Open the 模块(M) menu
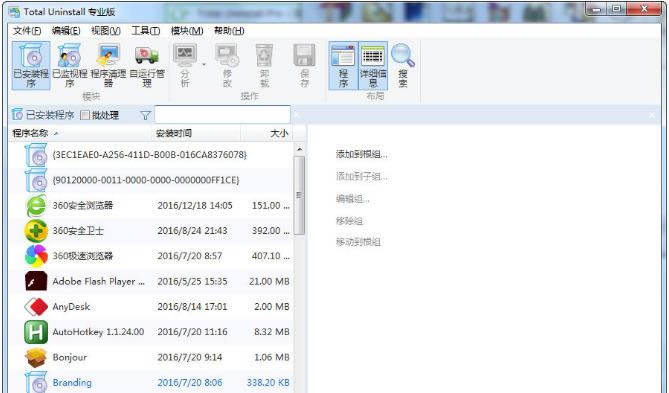 (x=187, y=31)
